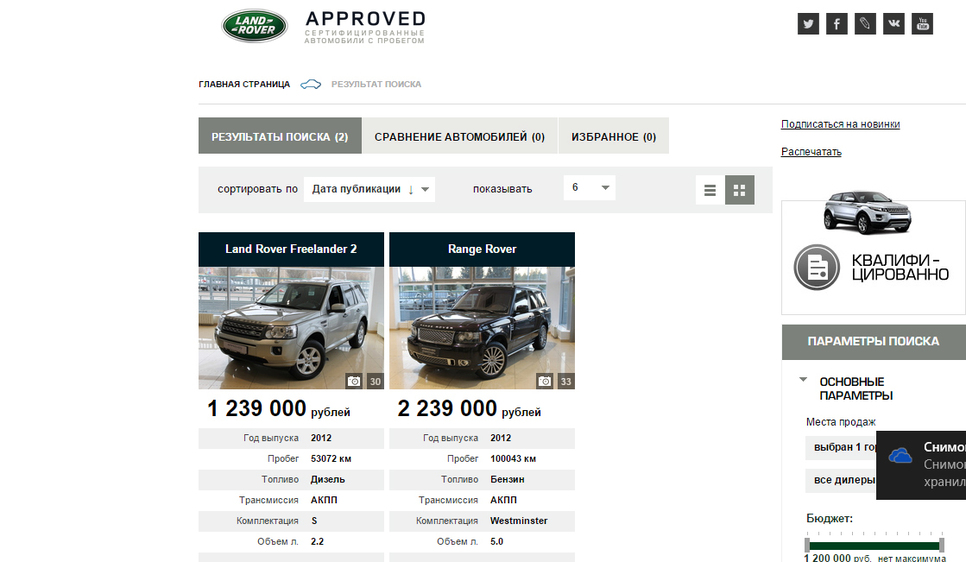Go to ГЛАВНАЯ СТРАНИЦА breadcrumb
Viewport: 966px width, 562px height.
coord(244,84)
